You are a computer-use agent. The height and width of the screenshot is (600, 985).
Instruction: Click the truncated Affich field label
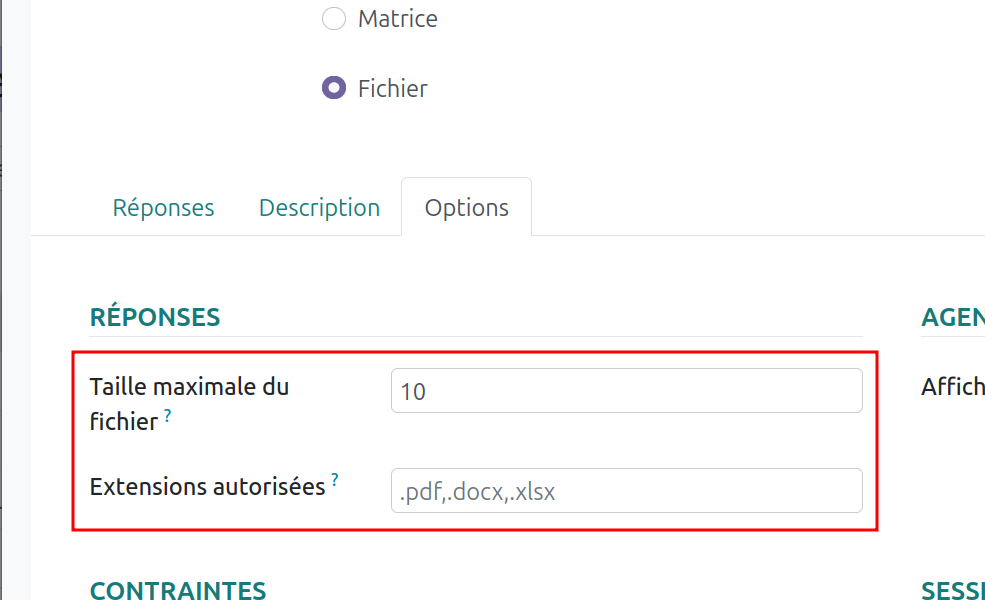tap(952, 386)
